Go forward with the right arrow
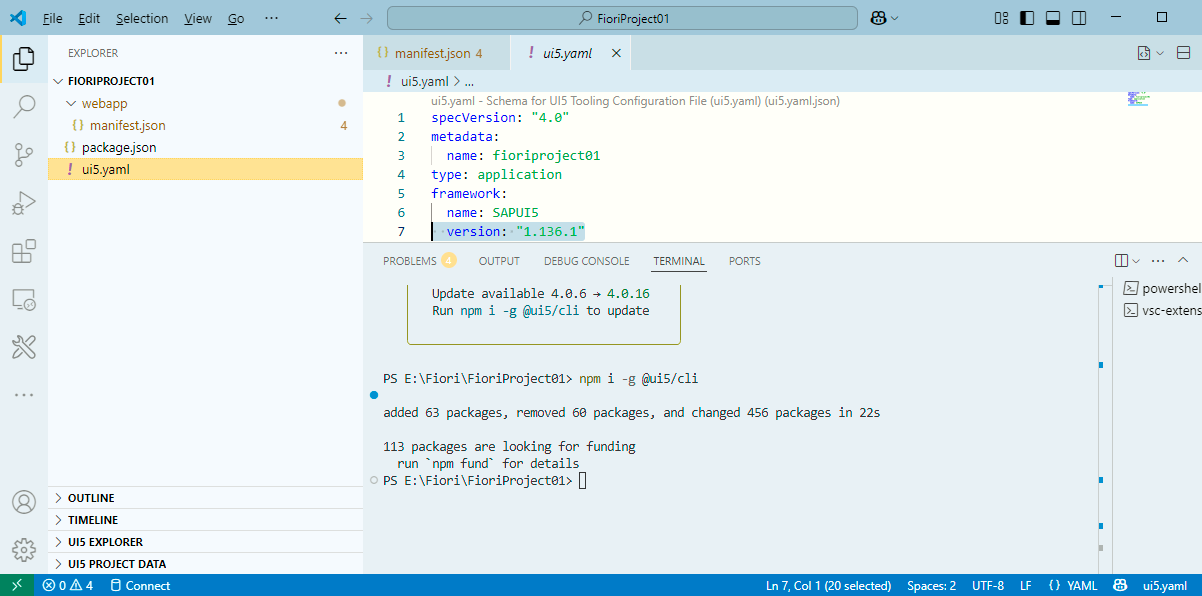 pyautogui.click(x=366, y=18)
